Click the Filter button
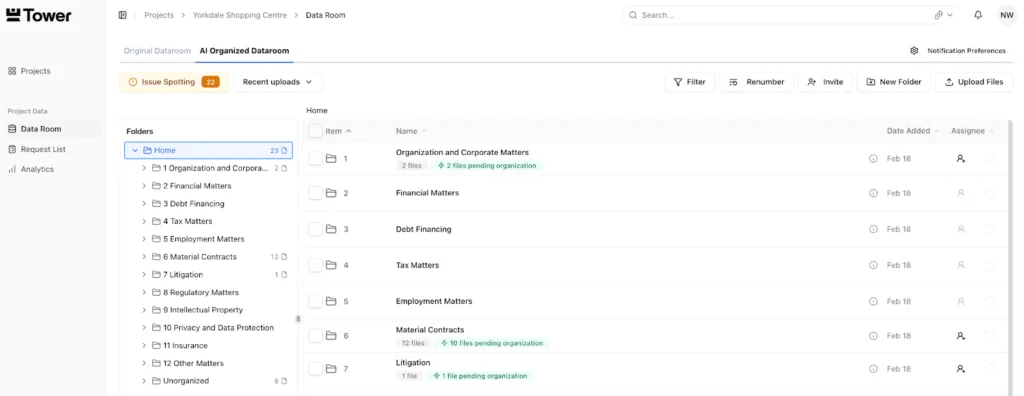The height and width of the screenshot is (396, 1024). point(690,82)
